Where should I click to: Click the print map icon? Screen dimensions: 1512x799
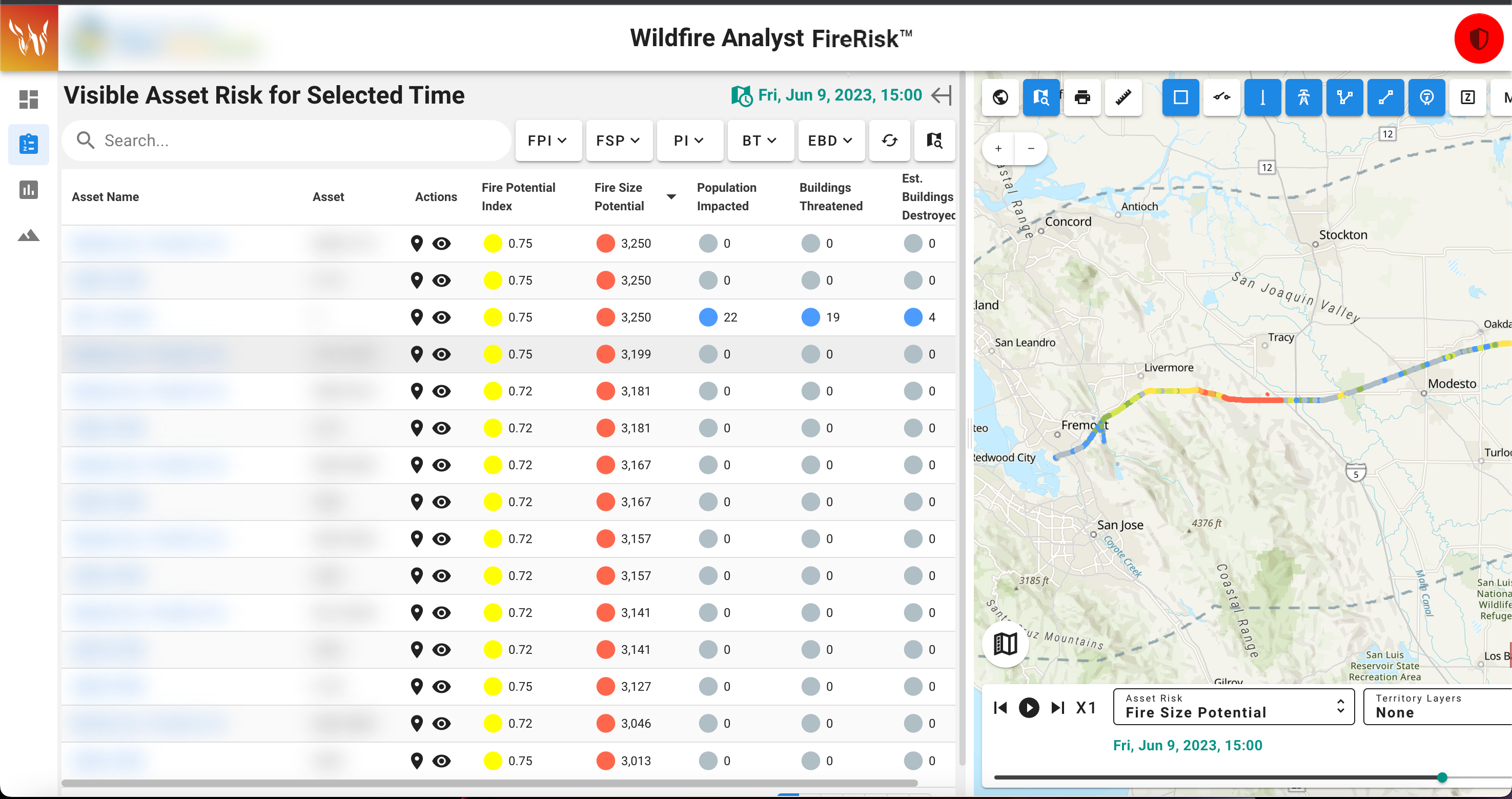pyautogui.click(x=1082, y=97)
